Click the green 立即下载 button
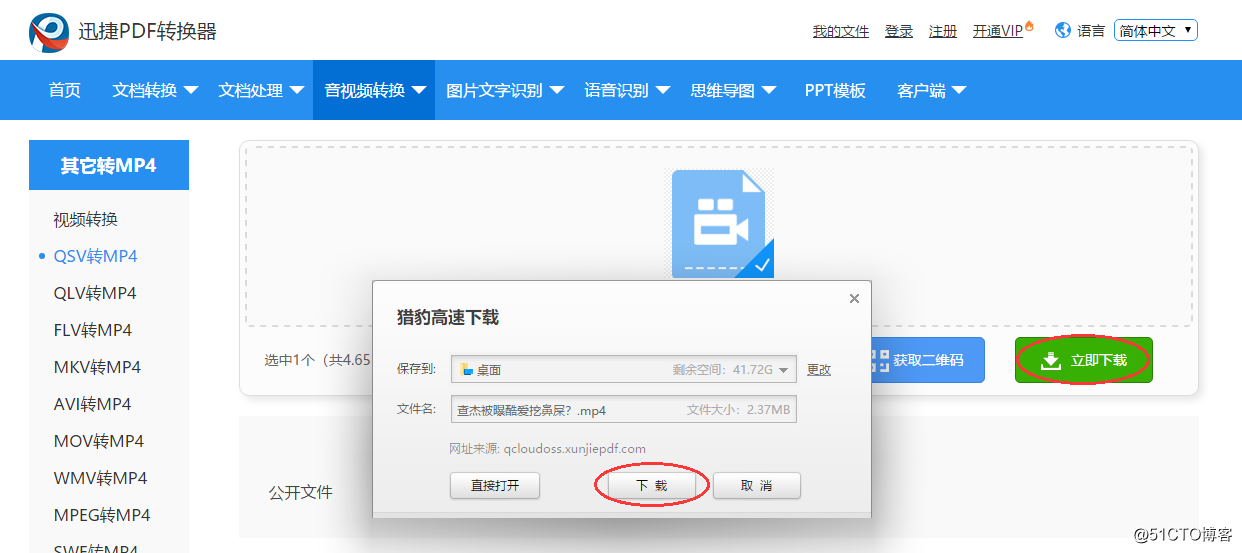1242x553 pixels. tap(1084, 360)
